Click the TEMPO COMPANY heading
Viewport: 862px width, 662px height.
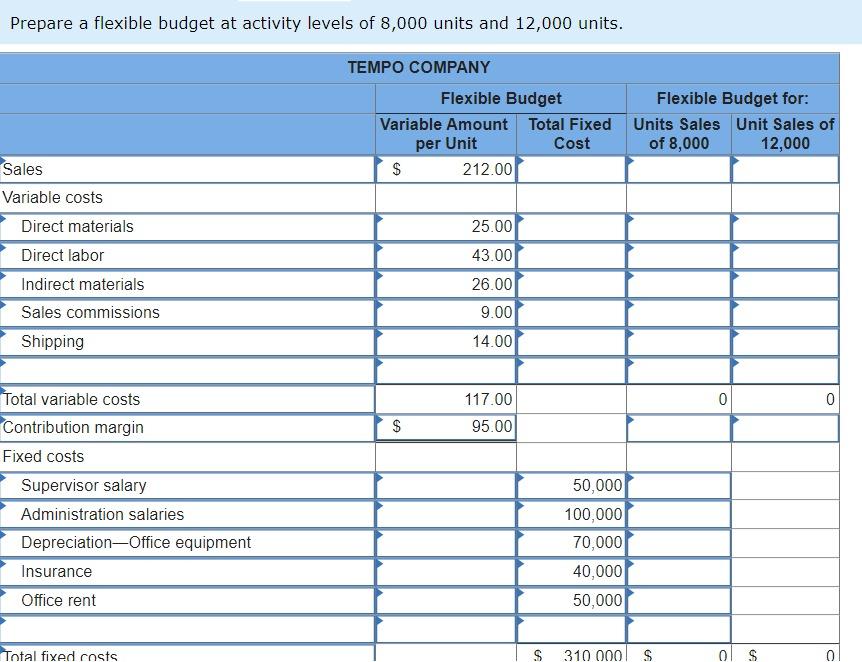418,68
